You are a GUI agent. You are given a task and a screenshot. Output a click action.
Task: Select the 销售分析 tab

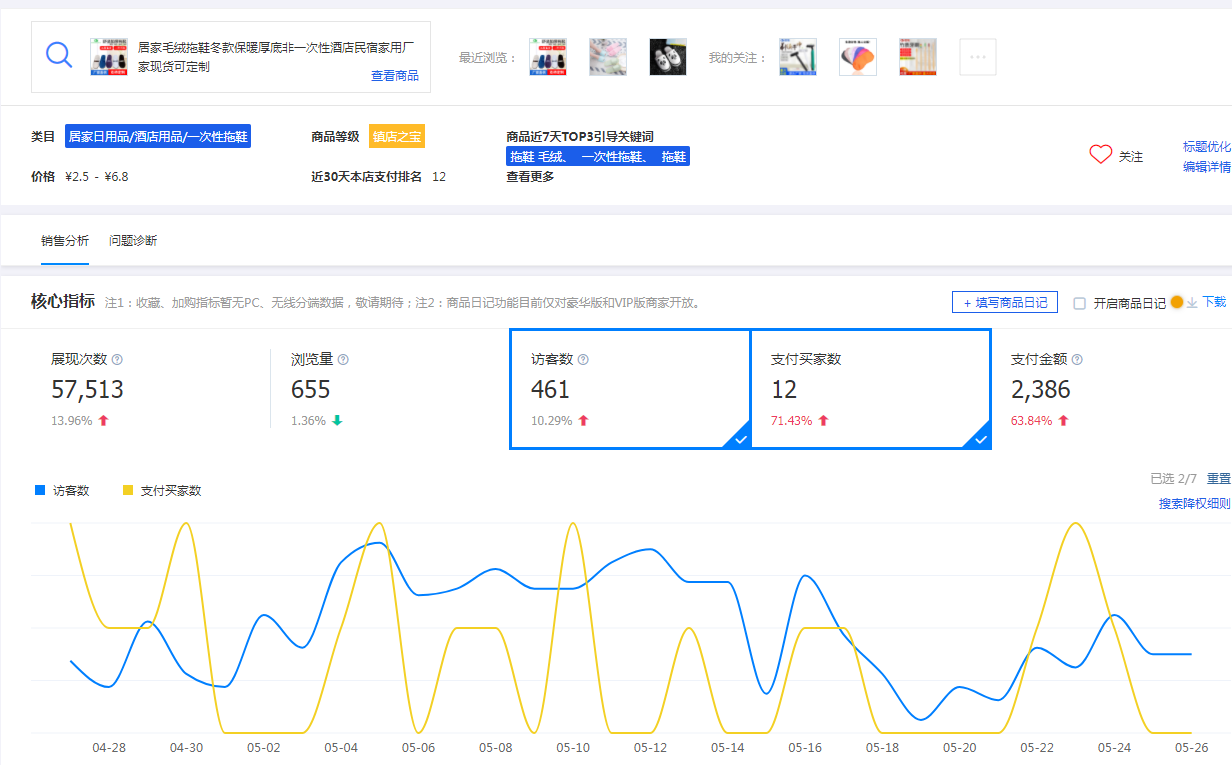point(65,241)
